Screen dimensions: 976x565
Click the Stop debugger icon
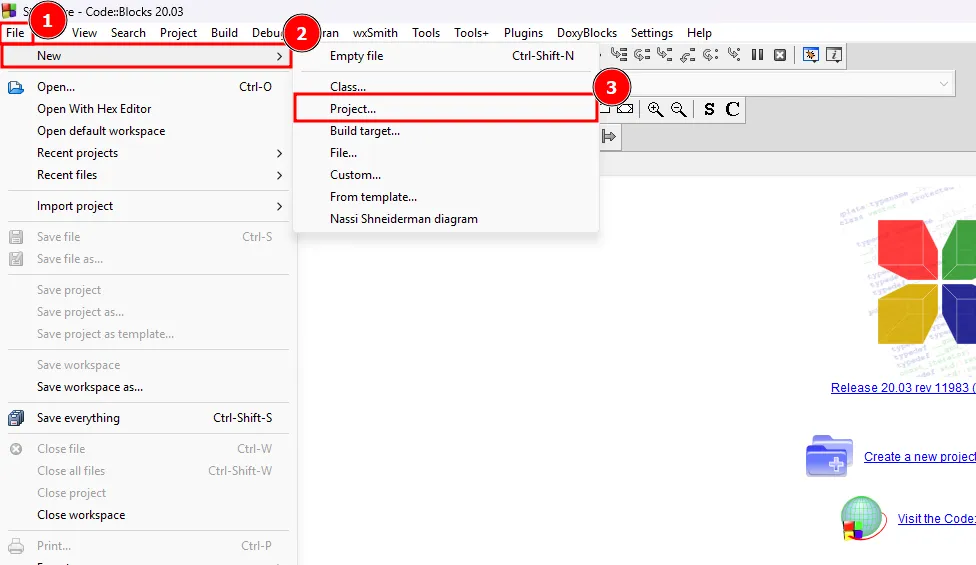780,55
